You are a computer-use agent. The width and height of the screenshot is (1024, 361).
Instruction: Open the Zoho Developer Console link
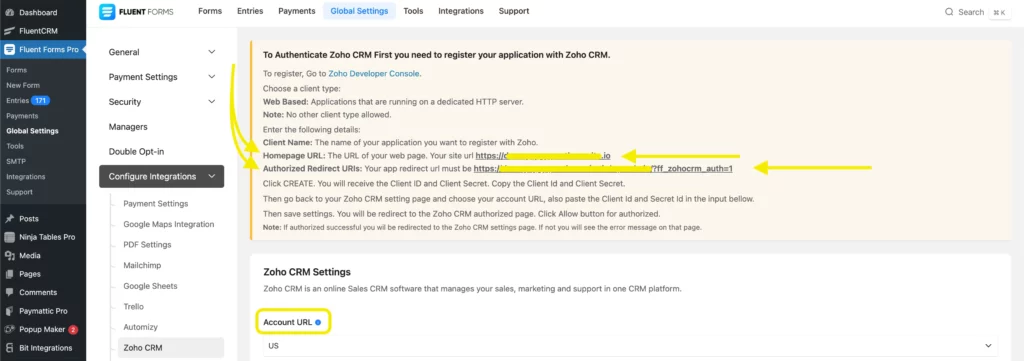pyautogui.click(x=374, y=74)
